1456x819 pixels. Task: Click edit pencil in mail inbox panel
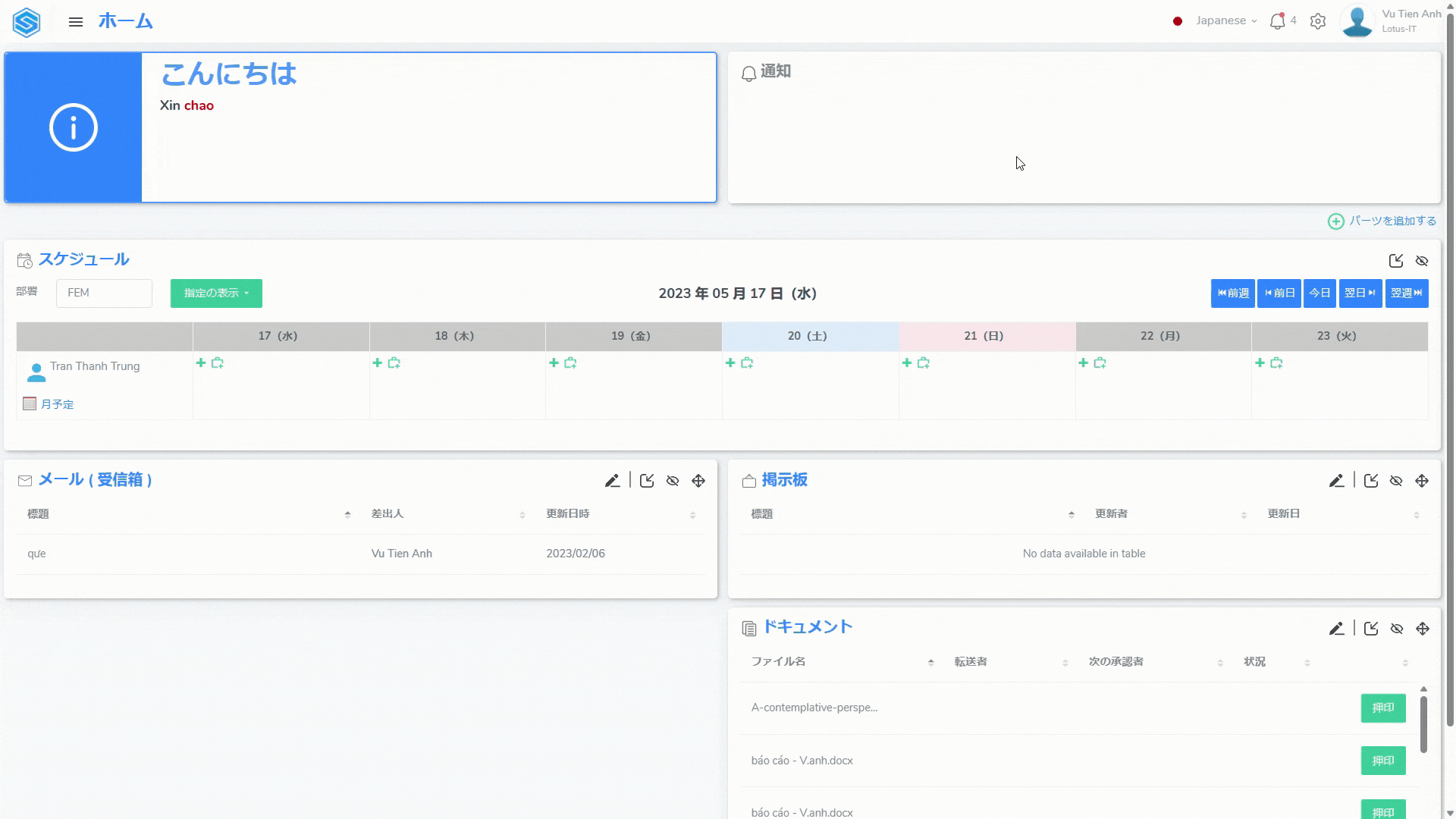pos(612,481)
